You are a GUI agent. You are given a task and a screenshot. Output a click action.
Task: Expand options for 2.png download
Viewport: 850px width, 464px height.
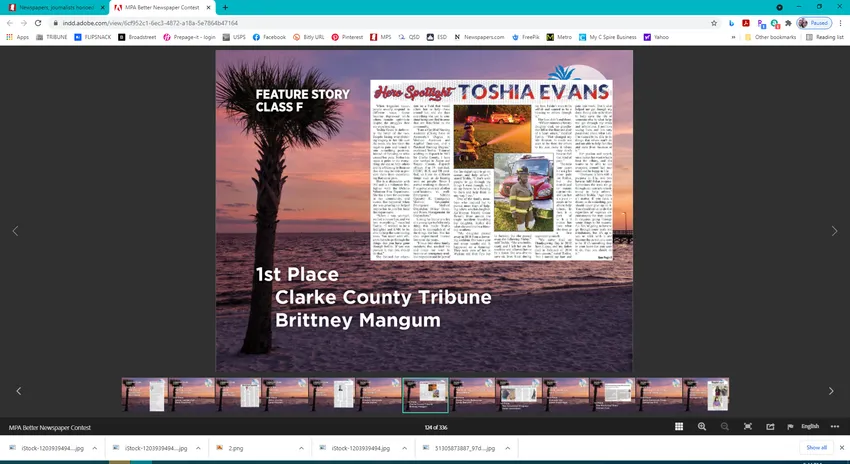tap(302, 448)
